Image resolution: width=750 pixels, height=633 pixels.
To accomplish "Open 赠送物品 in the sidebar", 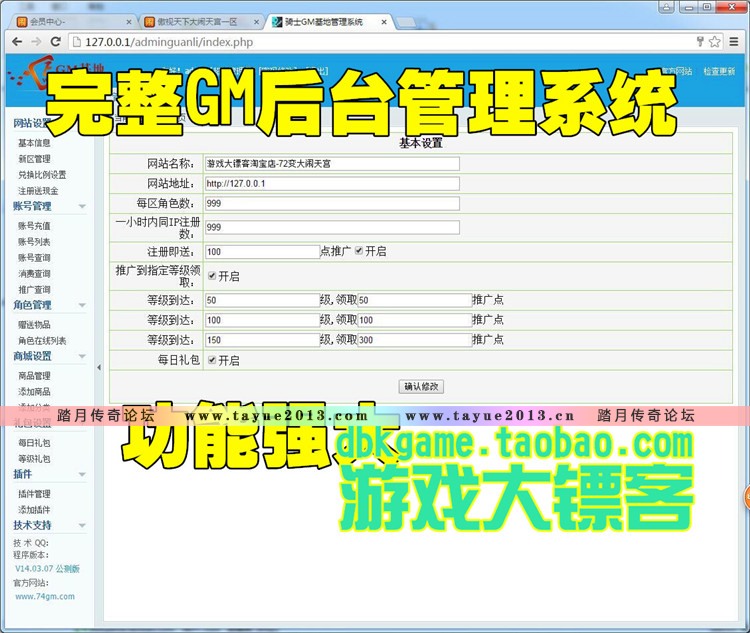I will pyautogui.click(x=34, y=324).
